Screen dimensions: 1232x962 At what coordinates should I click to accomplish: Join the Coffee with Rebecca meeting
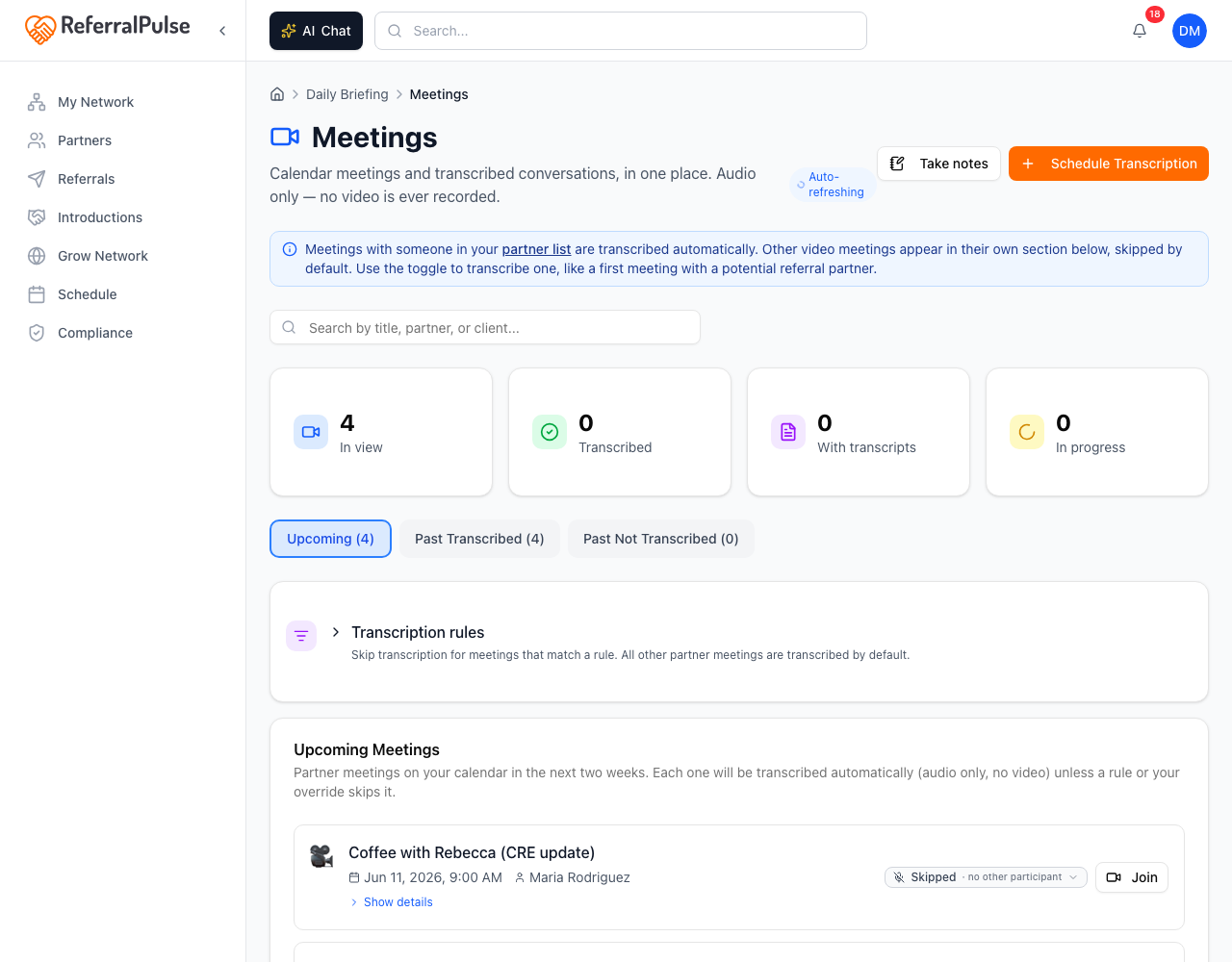1132,877
